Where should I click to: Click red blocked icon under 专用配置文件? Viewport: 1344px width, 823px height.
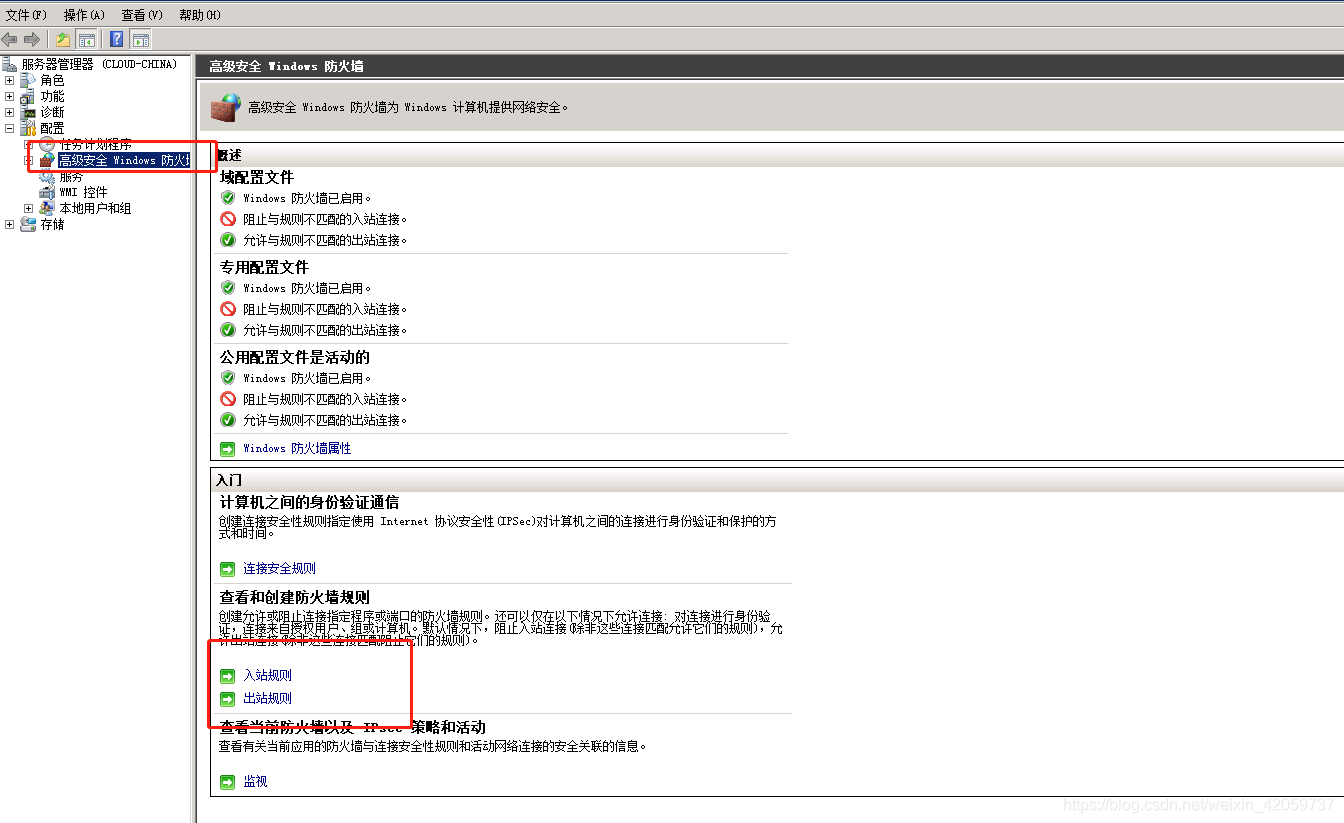click(x=228, y=309)
